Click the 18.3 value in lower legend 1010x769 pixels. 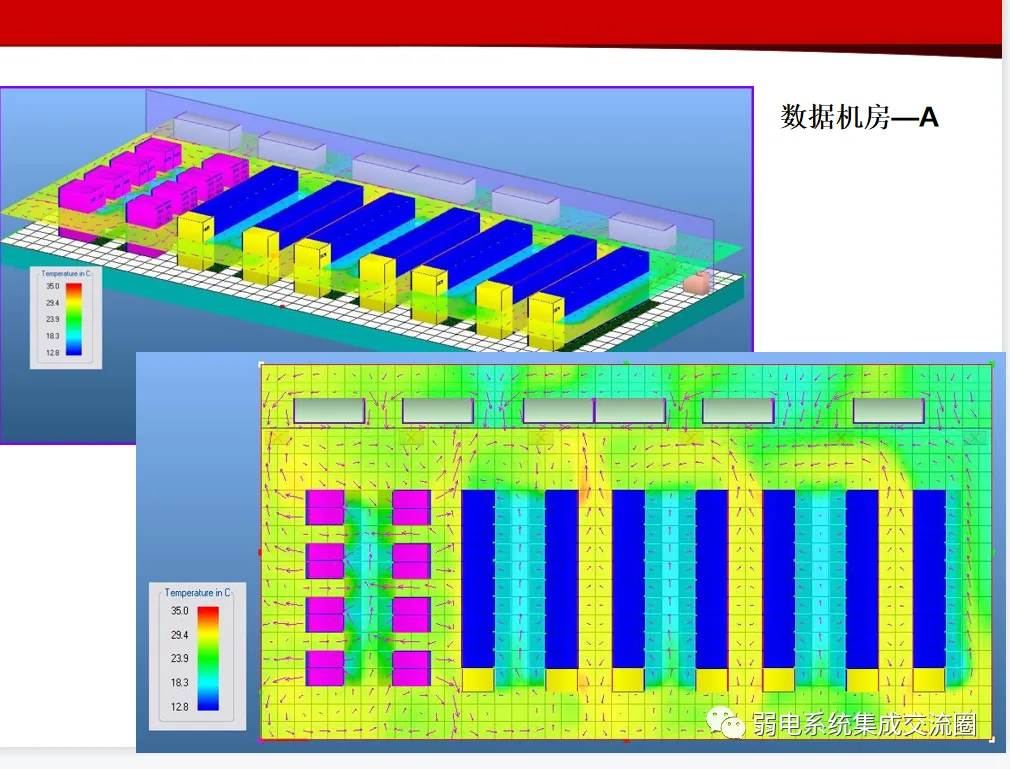(x=180, y=682)
